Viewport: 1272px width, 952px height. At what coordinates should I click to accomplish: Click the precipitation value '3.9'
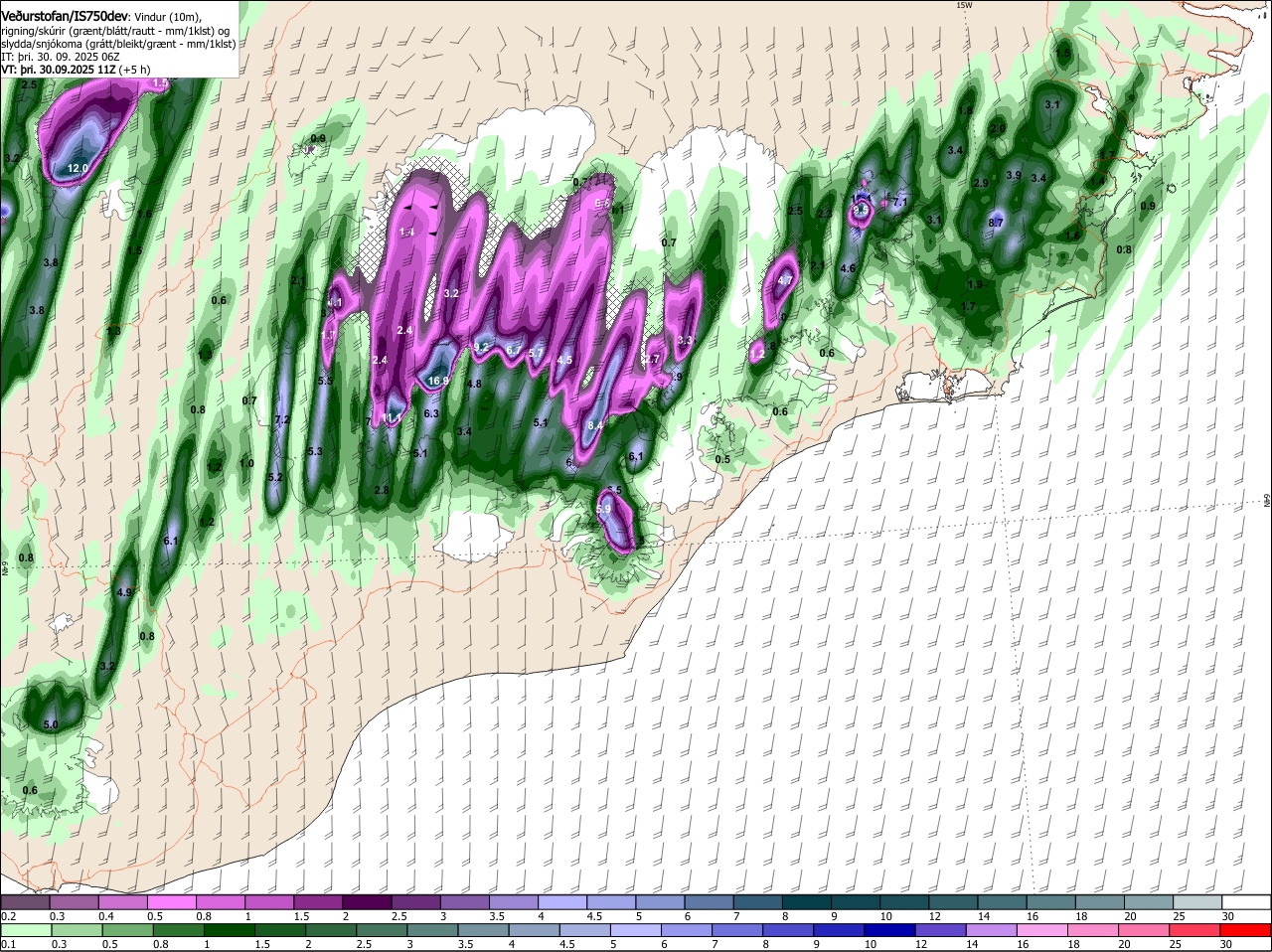1014,175
